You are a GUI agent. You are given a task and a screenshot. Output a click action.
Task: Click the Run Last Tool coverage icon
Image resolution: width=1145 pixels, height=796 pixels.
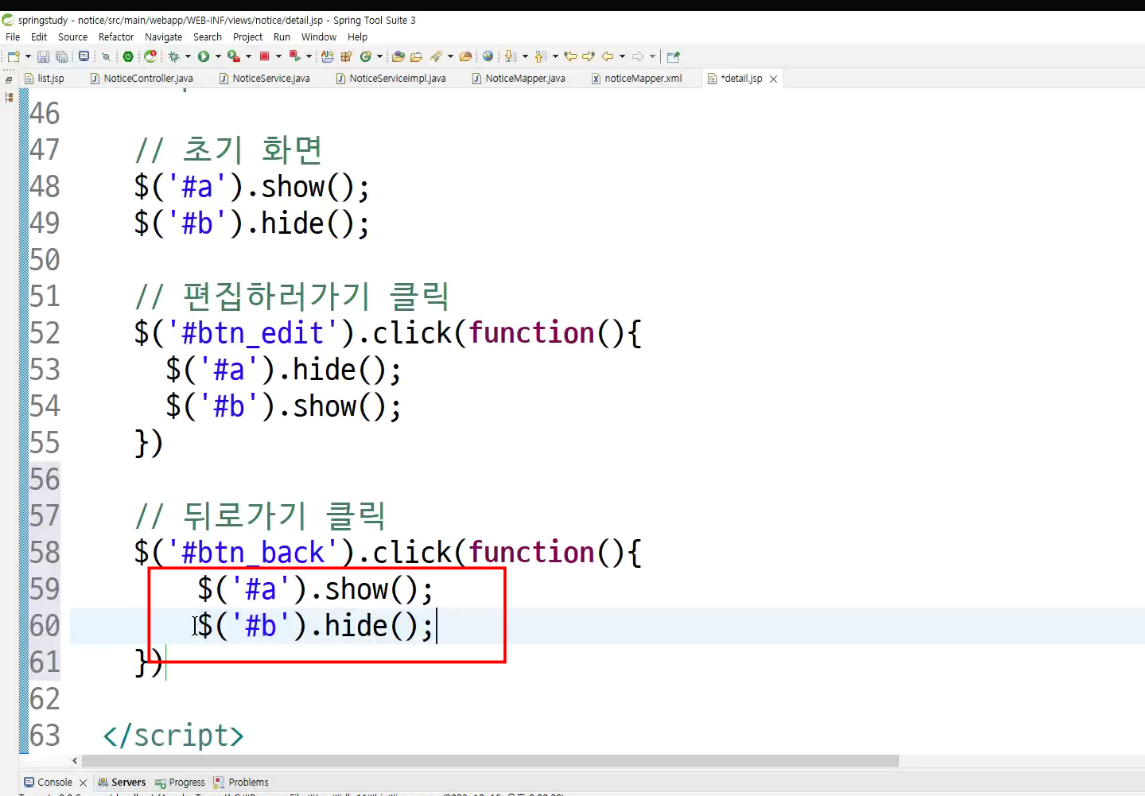click(x=234, y=56)
